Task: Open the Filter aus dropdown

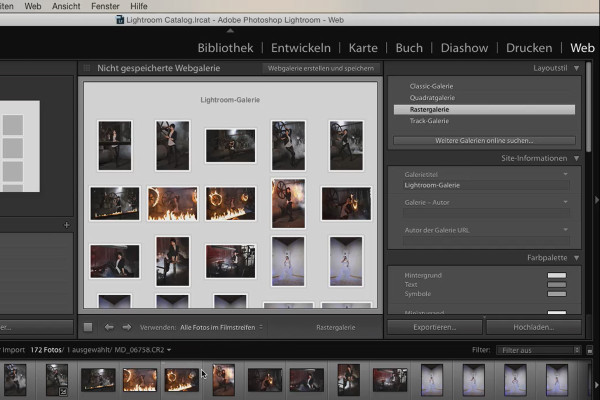Action: 538,350
